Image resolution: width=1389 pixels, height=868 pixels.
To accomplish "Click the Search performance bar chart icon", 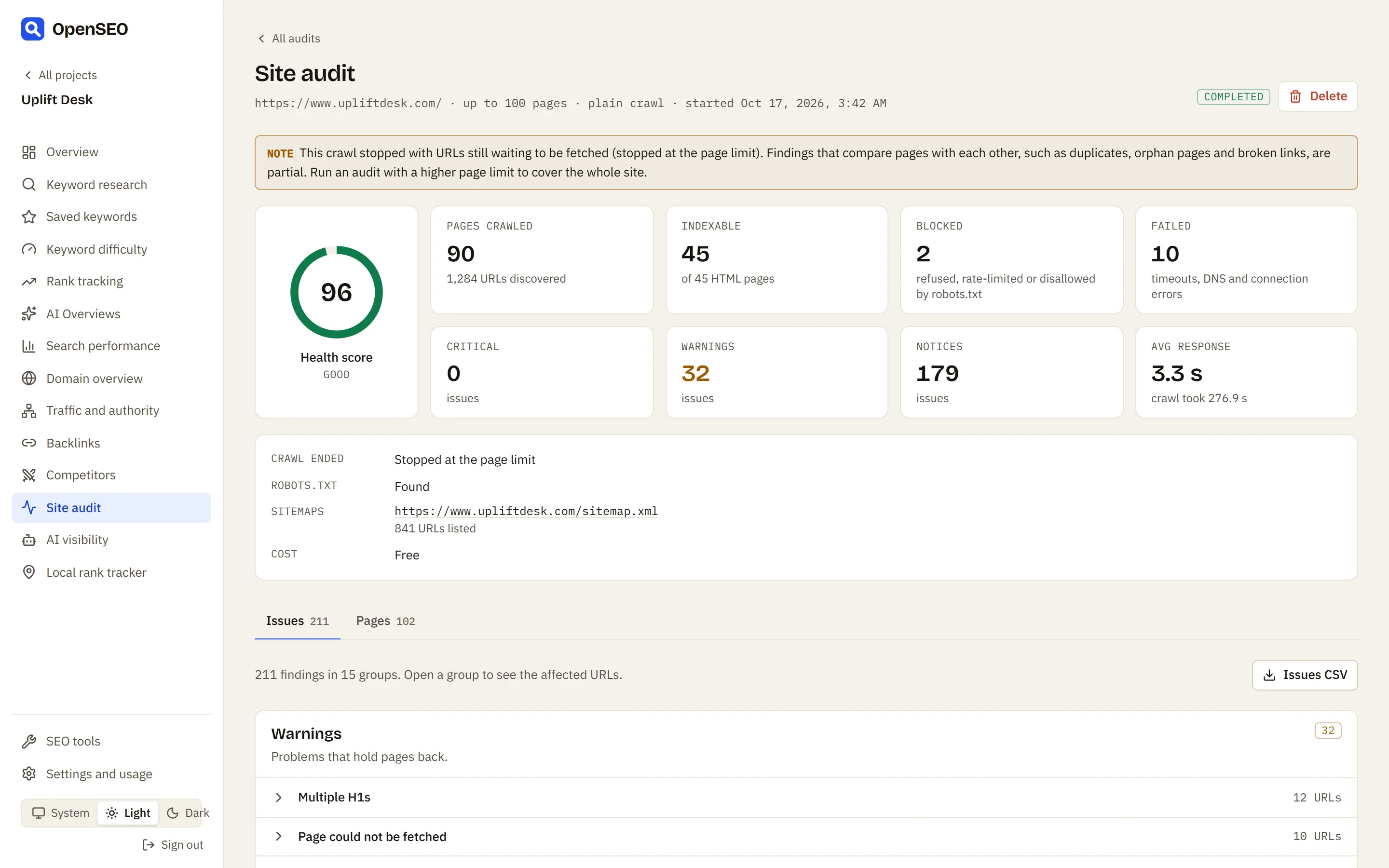I will [29, 346].
